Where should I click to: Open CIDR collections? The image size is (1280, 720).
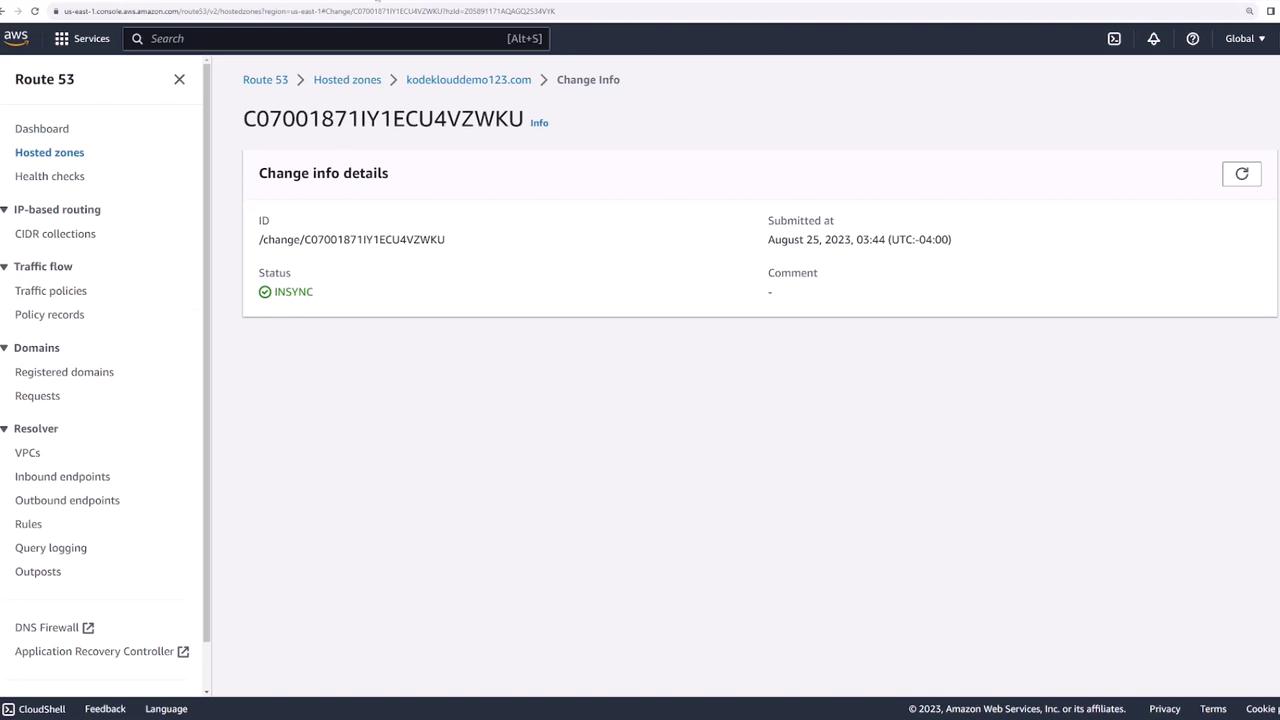click(55, 234)
